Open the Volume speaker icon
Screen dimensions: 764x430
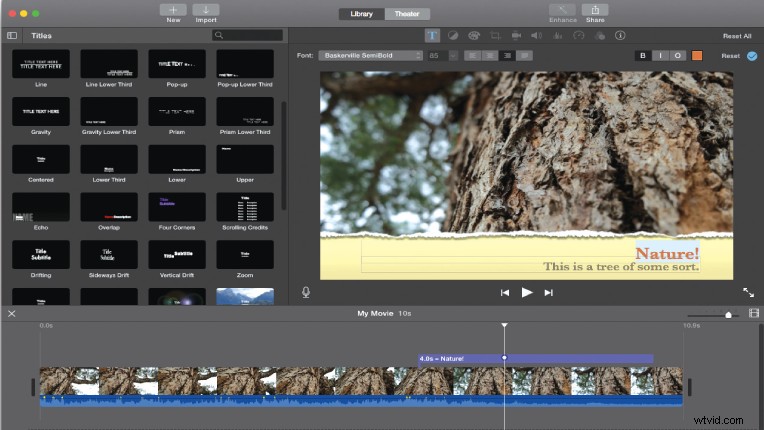[537, 35]
